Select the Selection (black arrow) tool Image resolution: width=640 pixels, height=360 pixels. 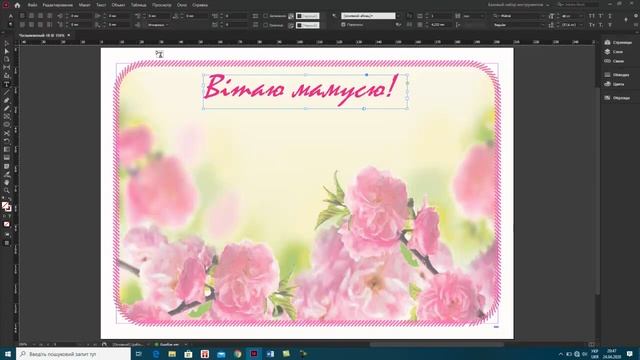coord(6,43)
